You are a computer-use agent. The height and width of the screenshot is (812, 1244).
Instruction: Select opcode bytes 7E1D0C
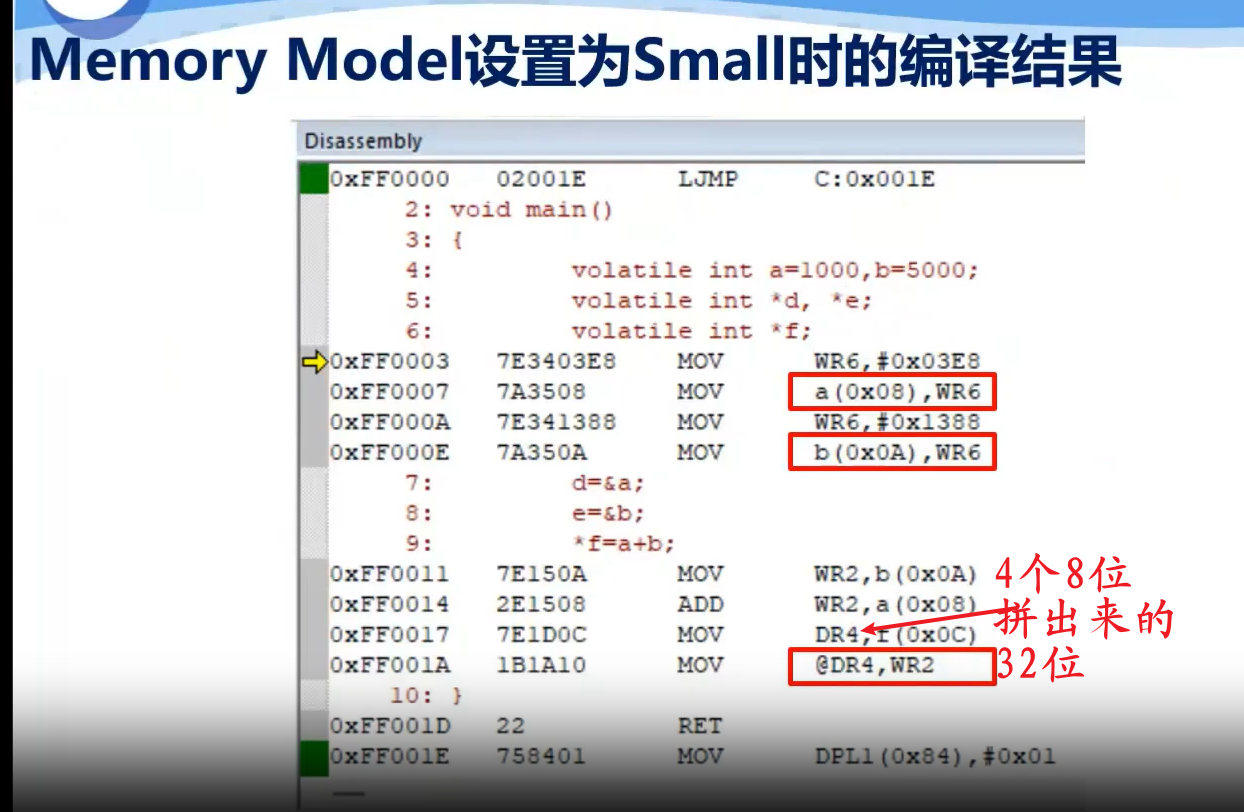coord(541,635)
